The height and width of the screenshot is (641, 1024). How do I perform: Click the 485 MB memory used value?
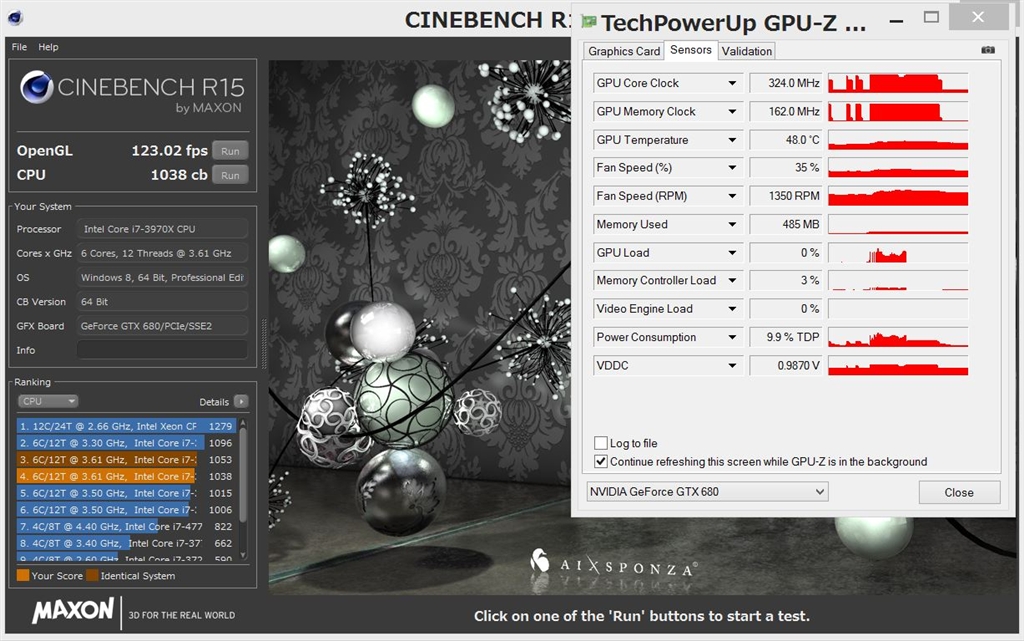(x=786, y=225)
